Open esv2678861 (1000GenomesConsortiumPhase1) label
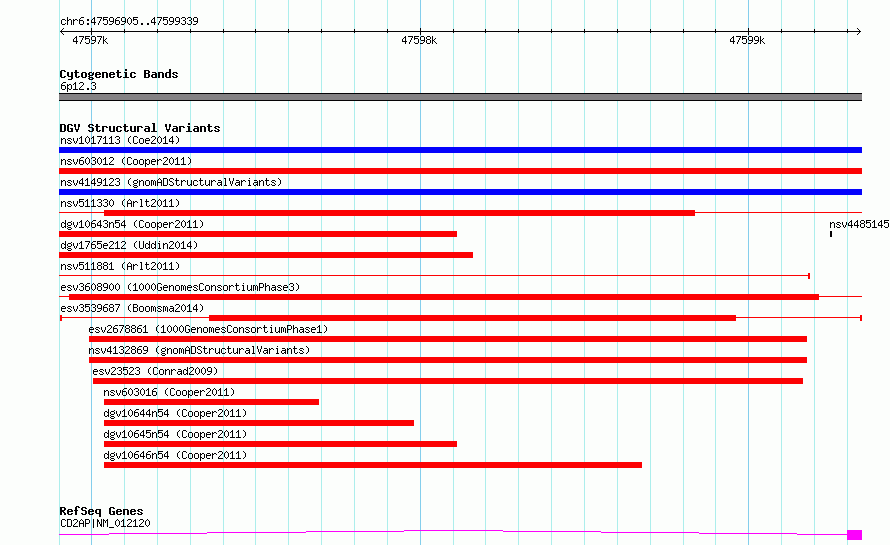This screenshot has width=890, height=545. [208, 329]
